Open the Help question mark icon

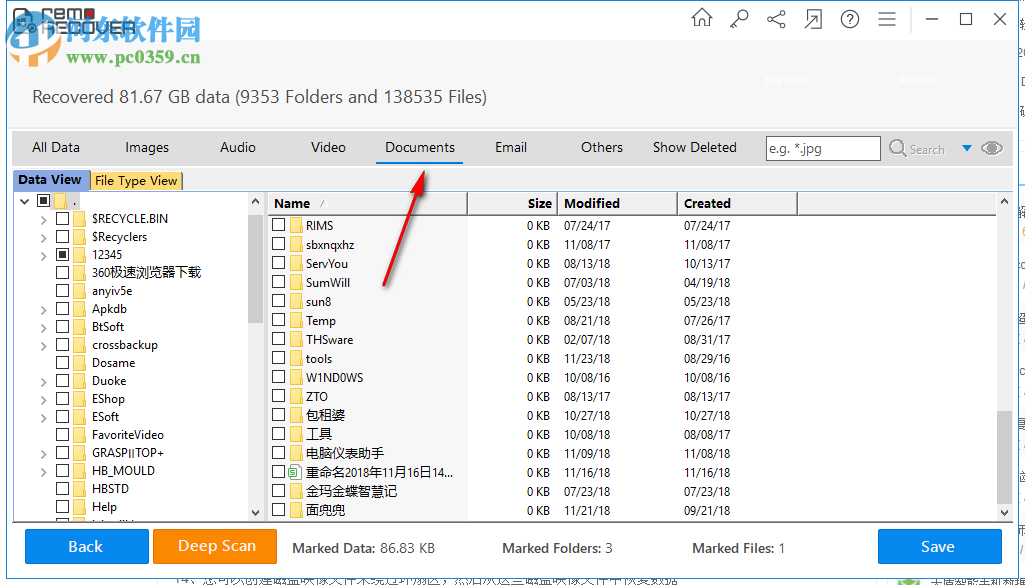pos(849,18)
